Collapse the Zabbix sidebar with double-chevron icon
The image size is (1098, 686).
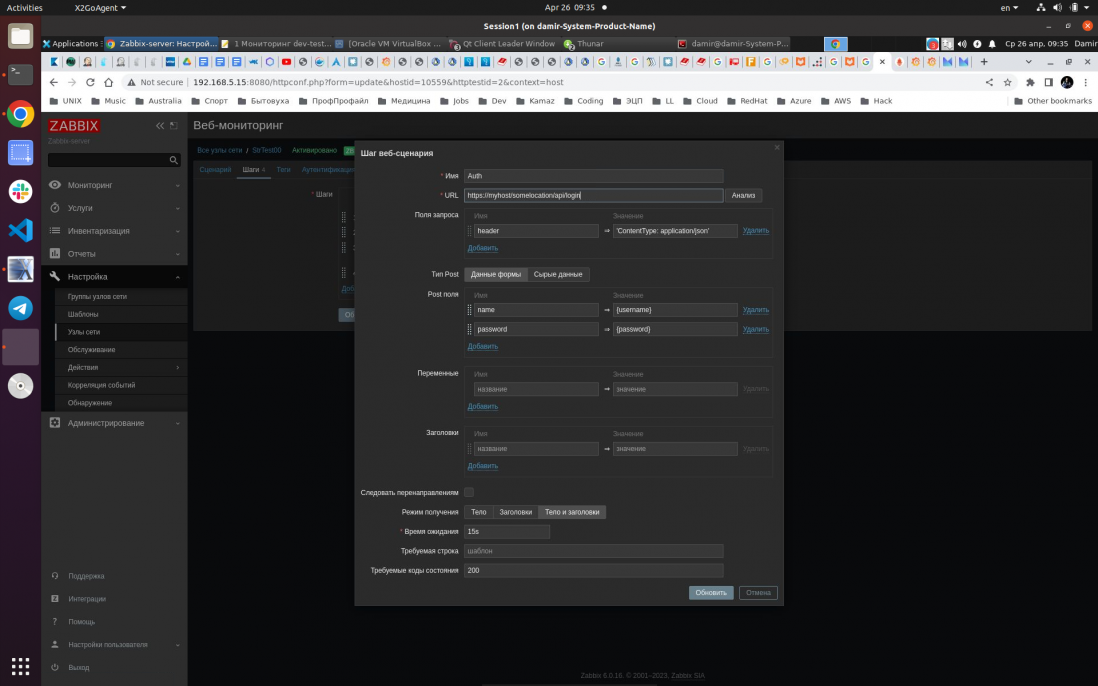point(160,126)
